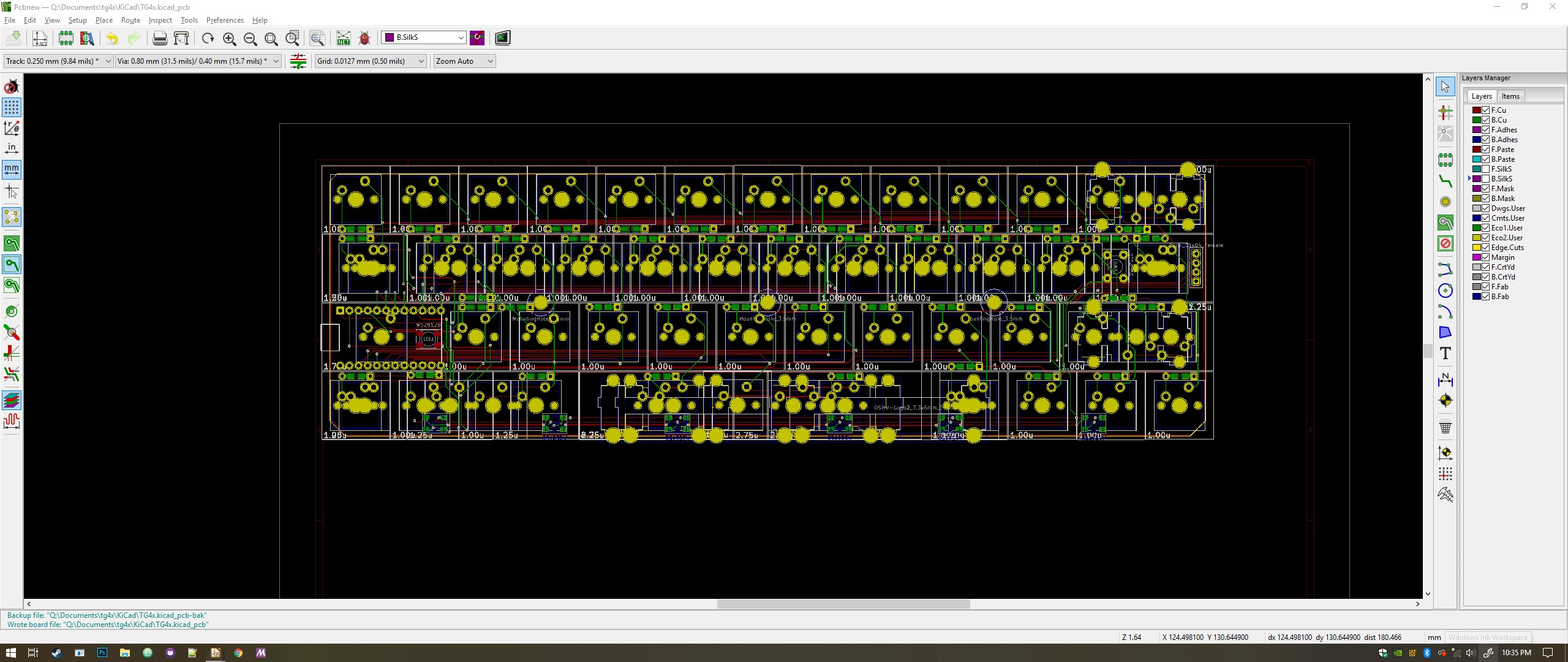Expand the active layer B.SilkS dropdown
This screenshot has height=662, width=1568.
click(x=461, y=38)
